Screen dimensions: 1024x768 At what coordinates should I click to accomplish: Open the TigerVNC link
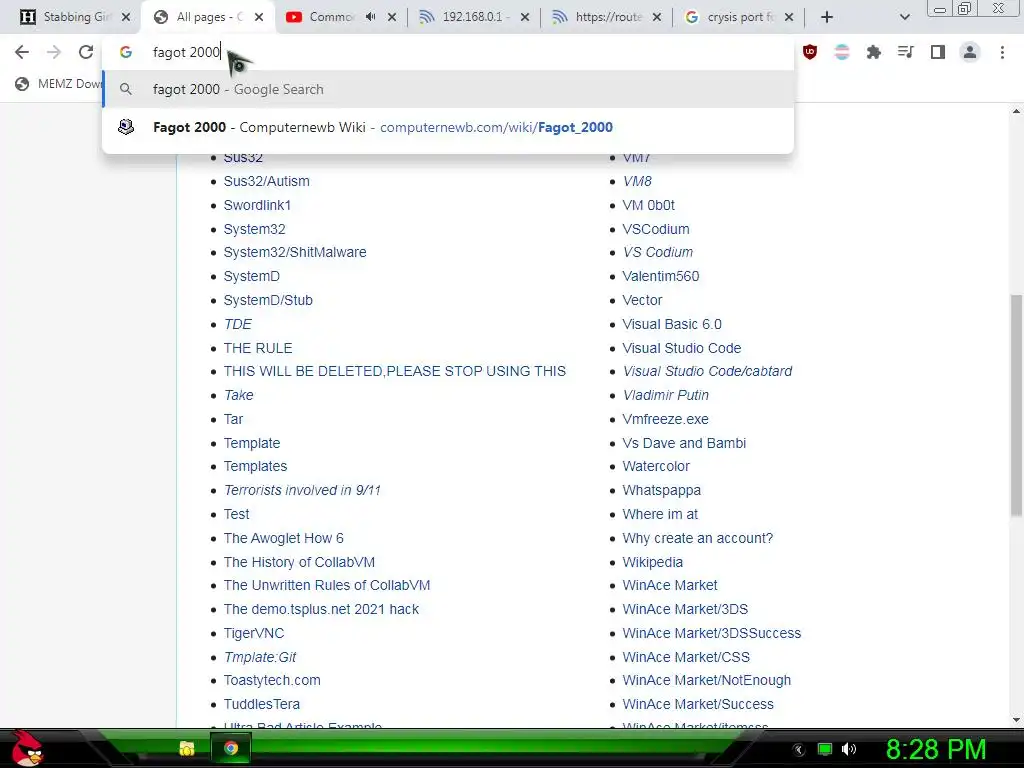253,633
